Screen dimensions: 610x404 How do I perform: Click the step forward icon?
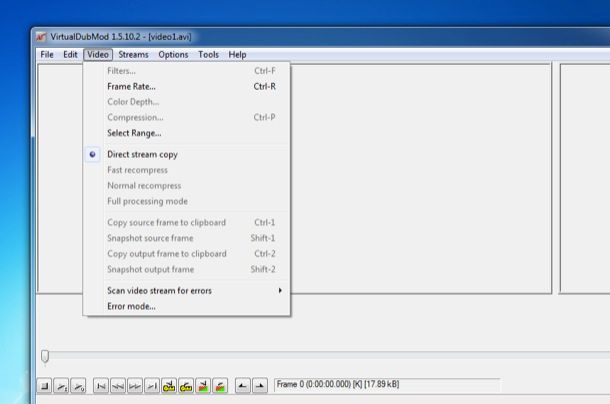pyautogui.click(x=135, y=386)
